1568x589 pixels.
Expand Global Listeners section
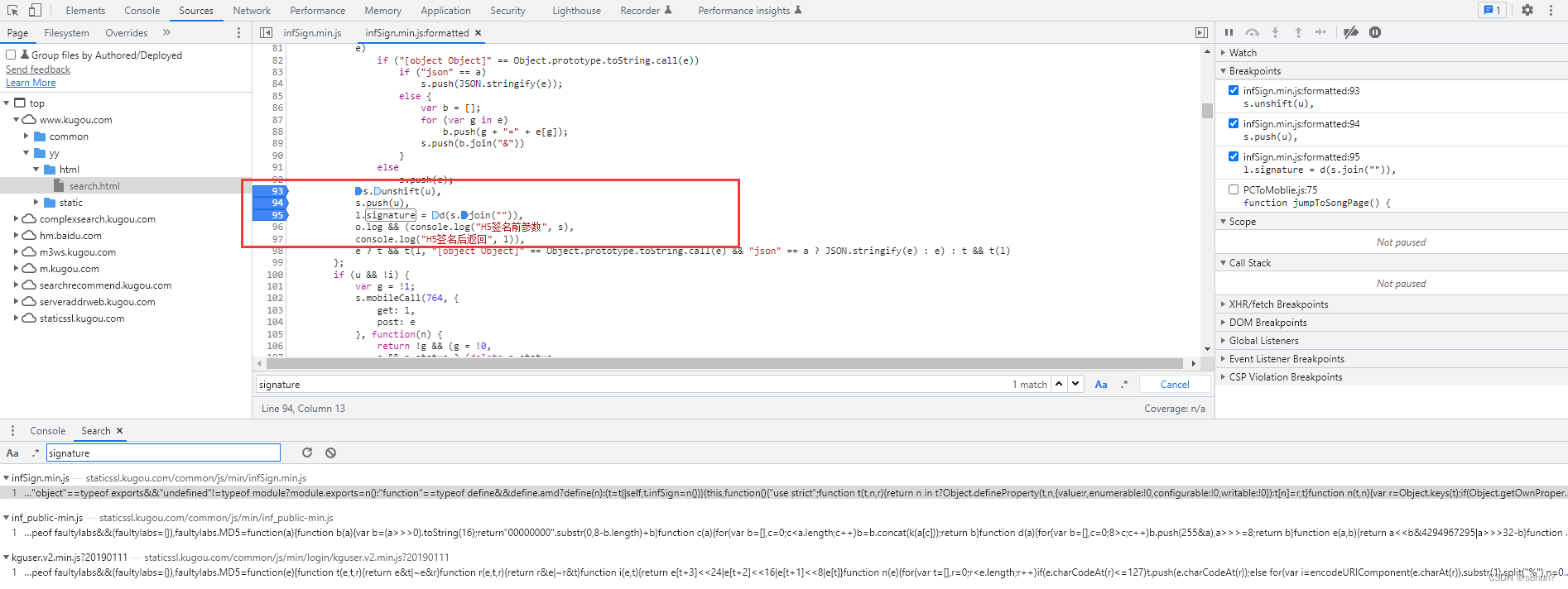click(1392, 341)
